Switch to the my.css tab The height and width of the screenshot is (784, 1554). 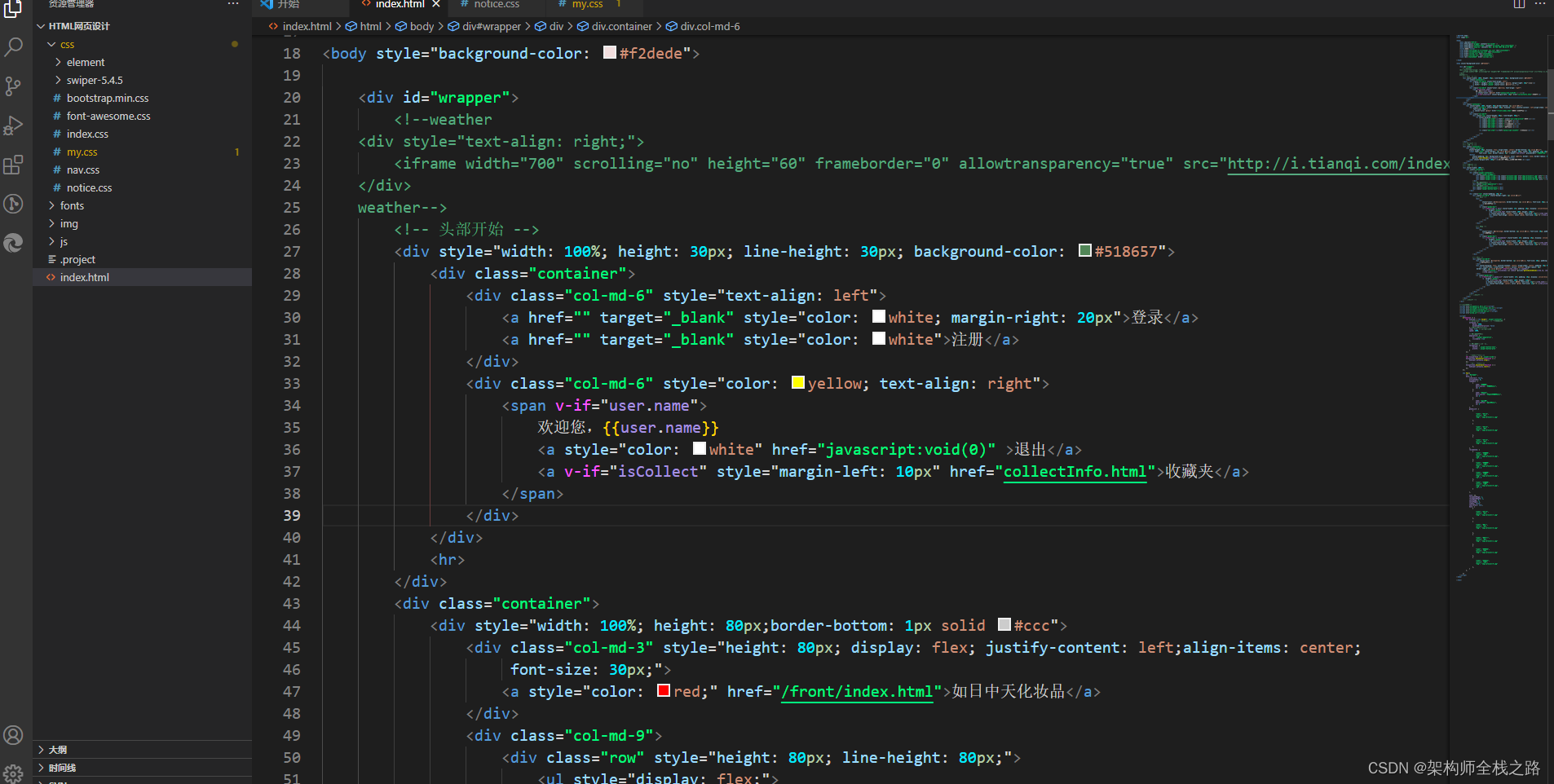click(x=587, y=4)
